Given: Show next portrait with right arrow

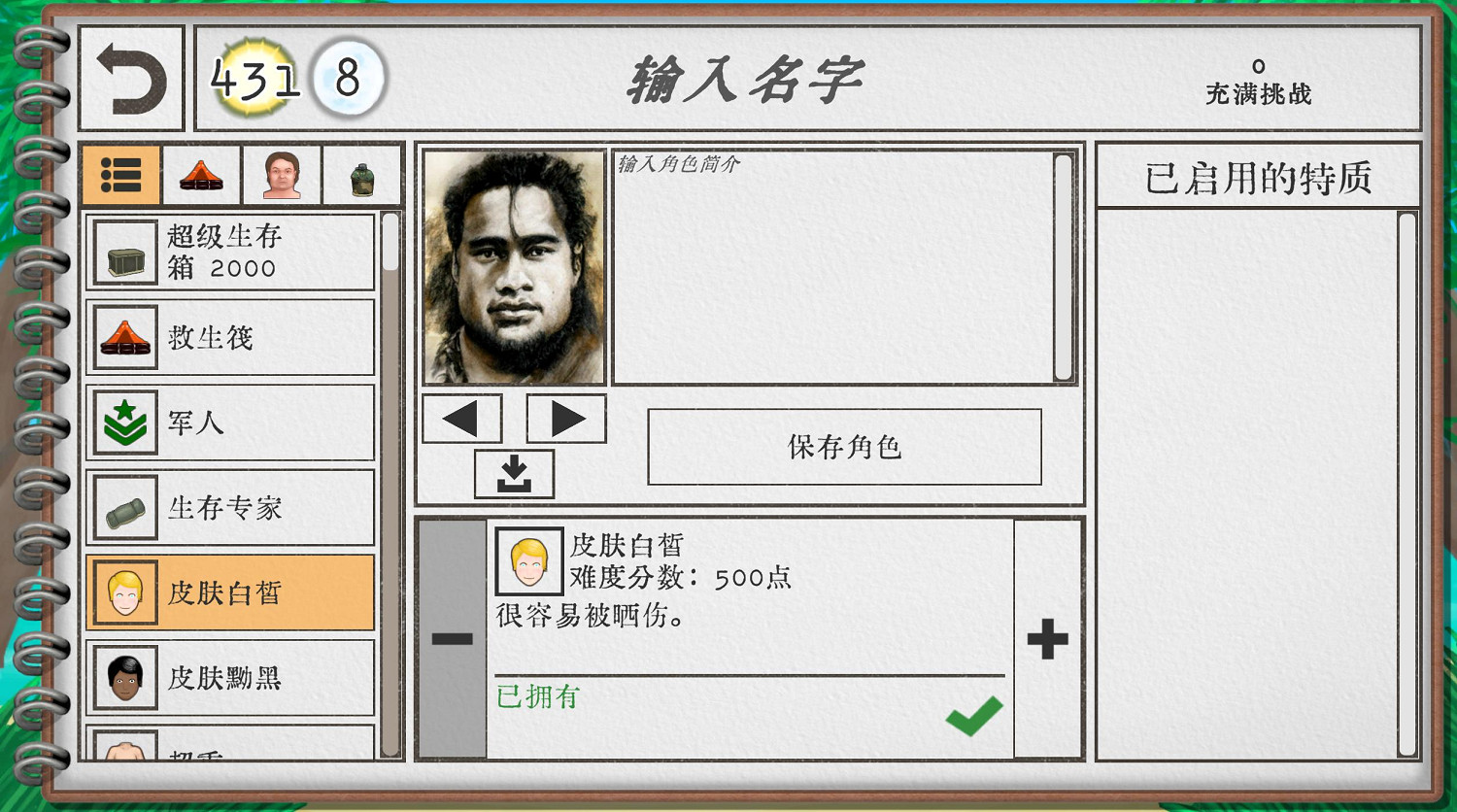Looking at the screenshot, I should click(566, 419).
